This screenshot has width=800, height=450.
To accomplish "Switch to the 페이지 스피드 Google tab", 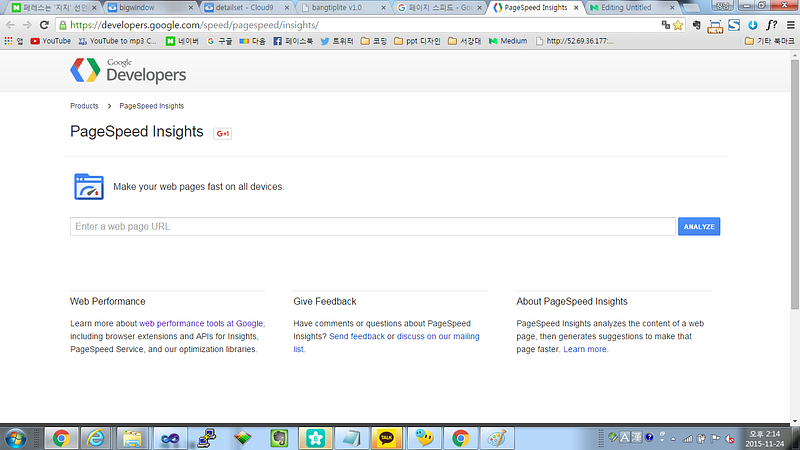I will coord(440,8).
